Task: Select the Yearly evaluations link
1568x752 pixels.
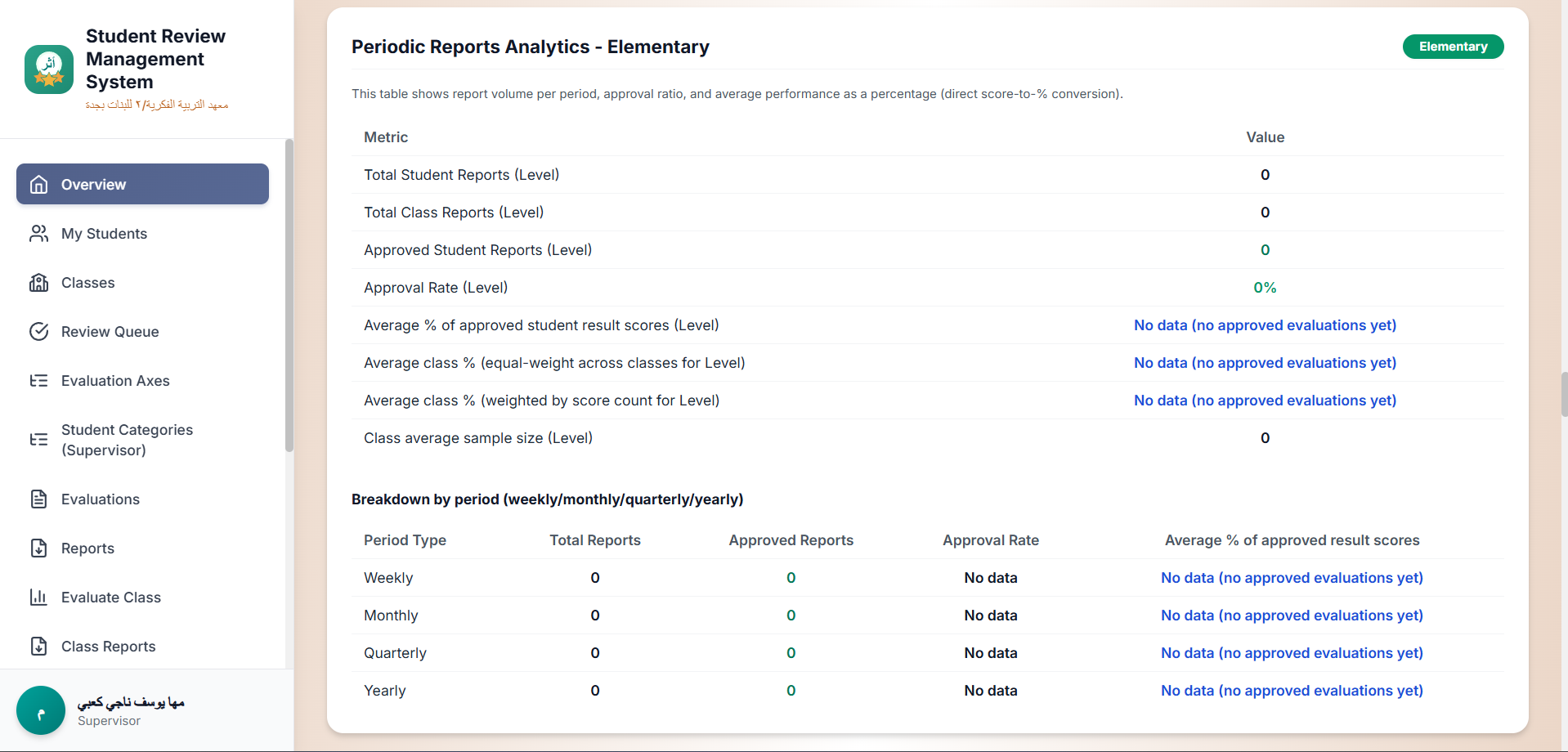Action: coord(1292,690)
